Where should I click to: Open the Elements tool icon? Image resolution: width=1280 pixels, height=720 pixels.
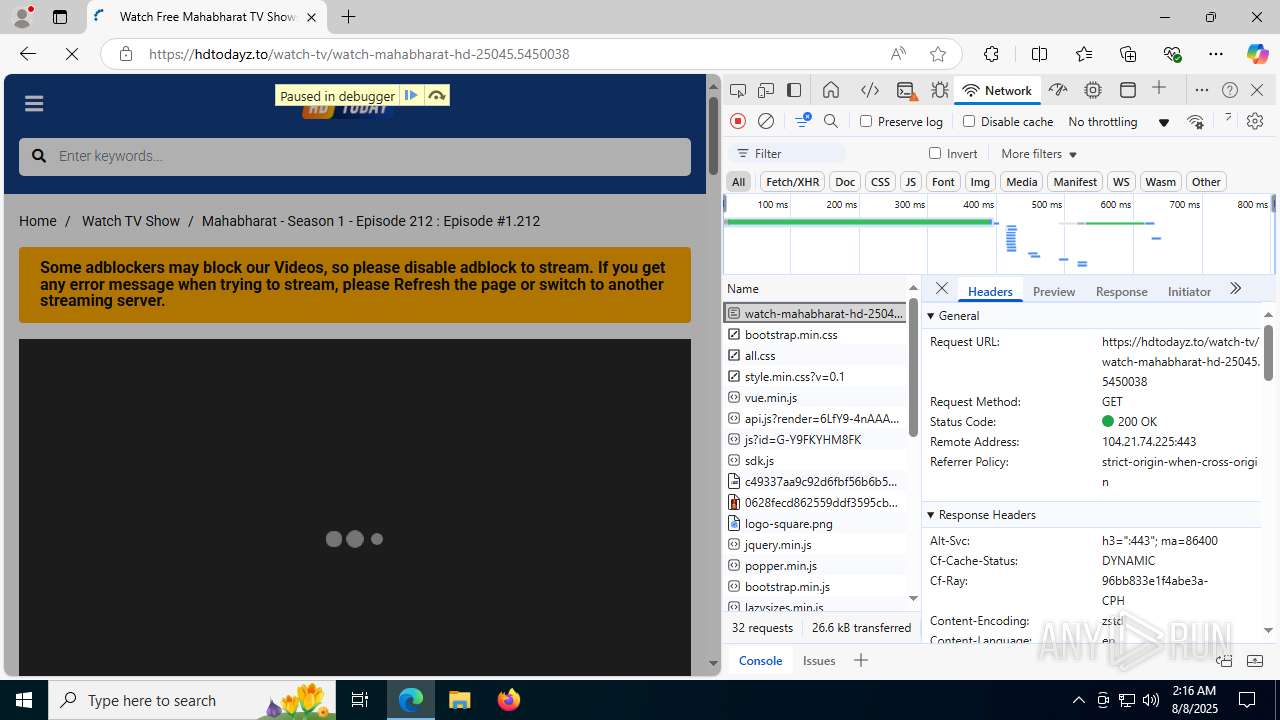point(870,90)
